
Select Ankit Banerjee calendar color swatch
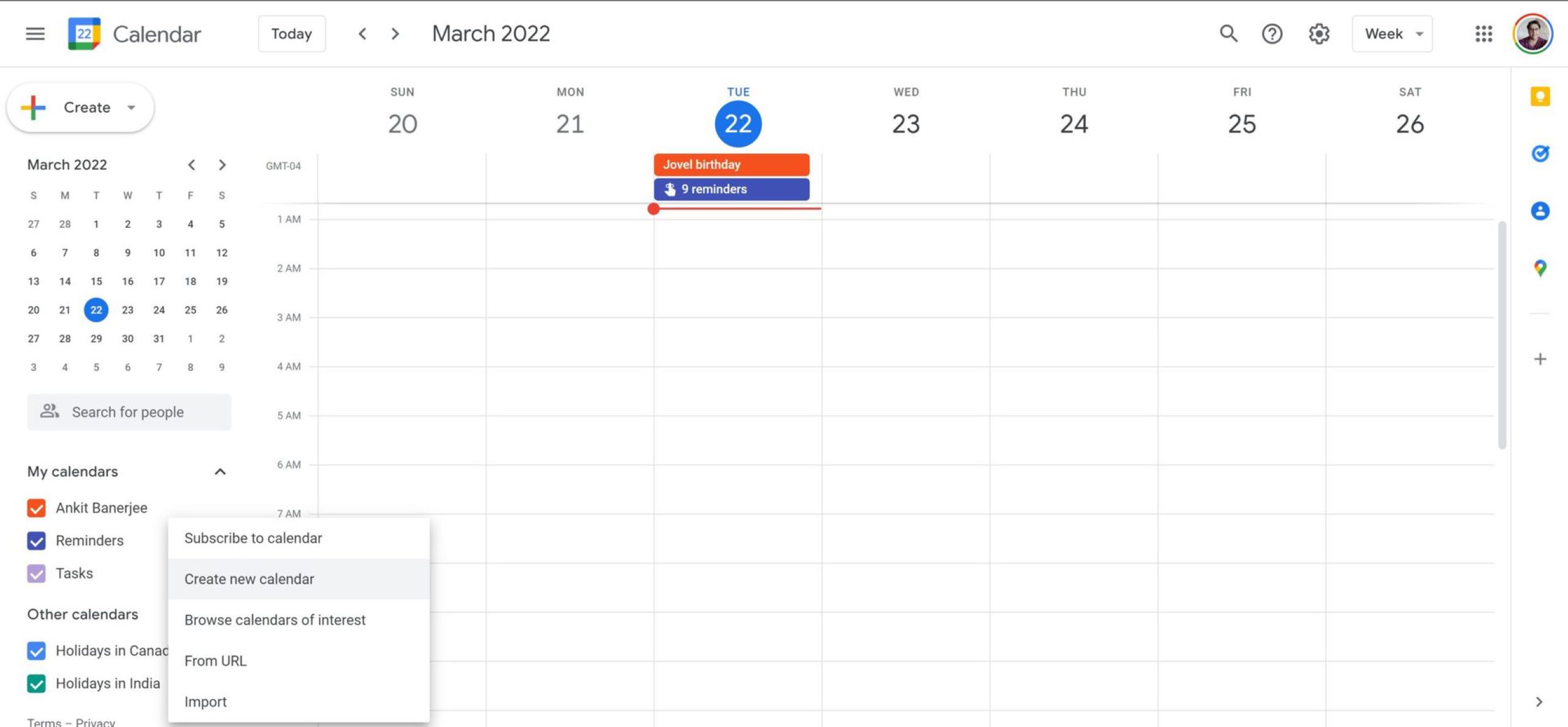tap(37, 508)
